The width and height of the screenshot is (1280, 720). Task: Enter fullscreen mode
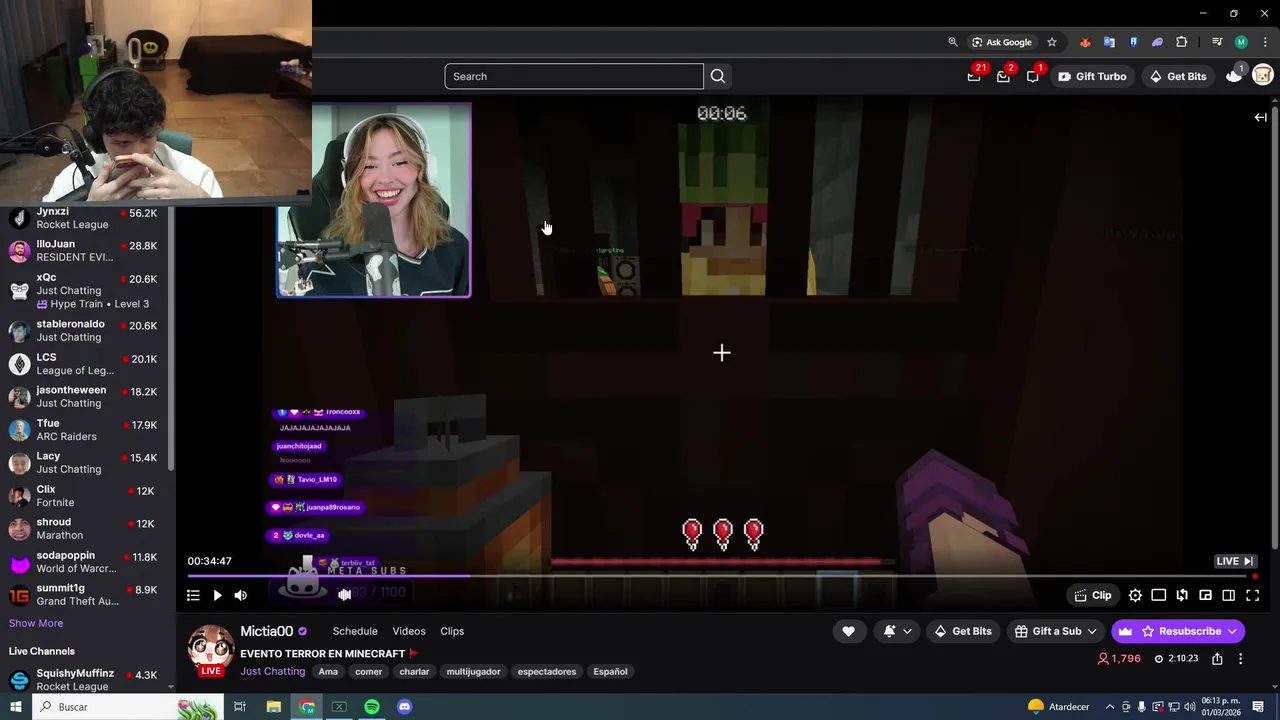(1252, 595)
